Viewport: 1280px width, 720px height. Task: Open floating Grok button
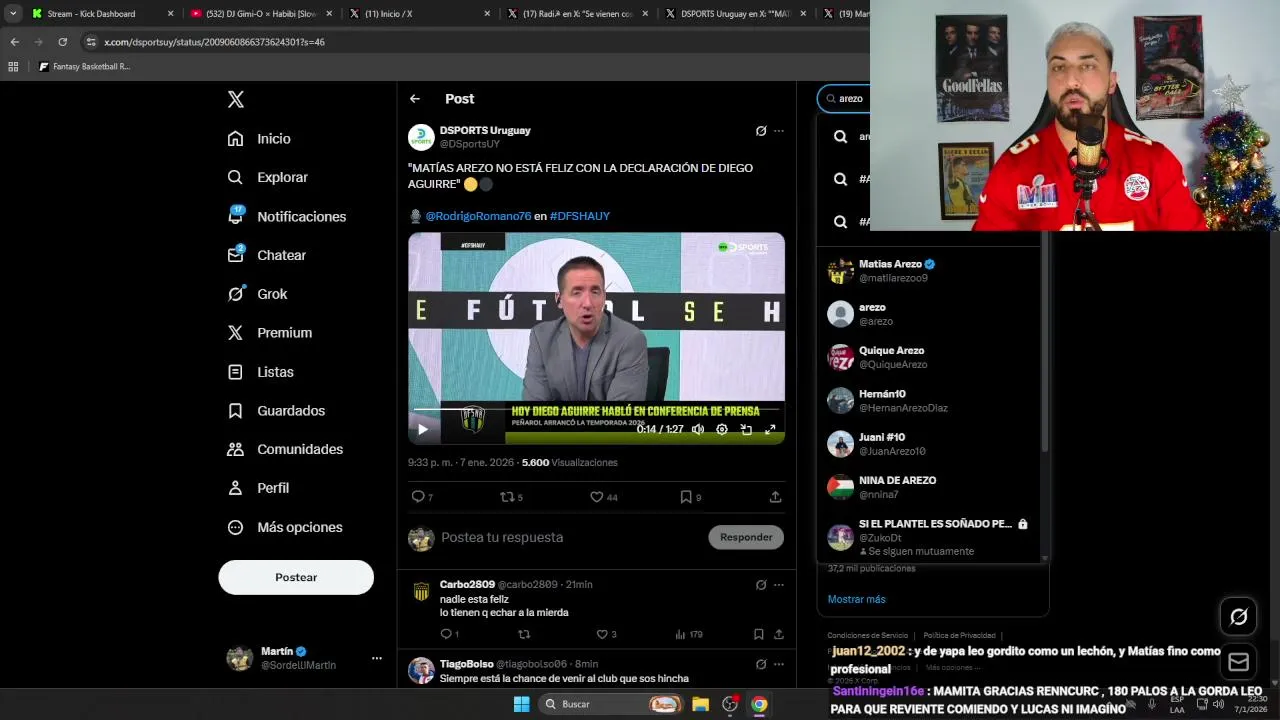(x=1238, y=617)
